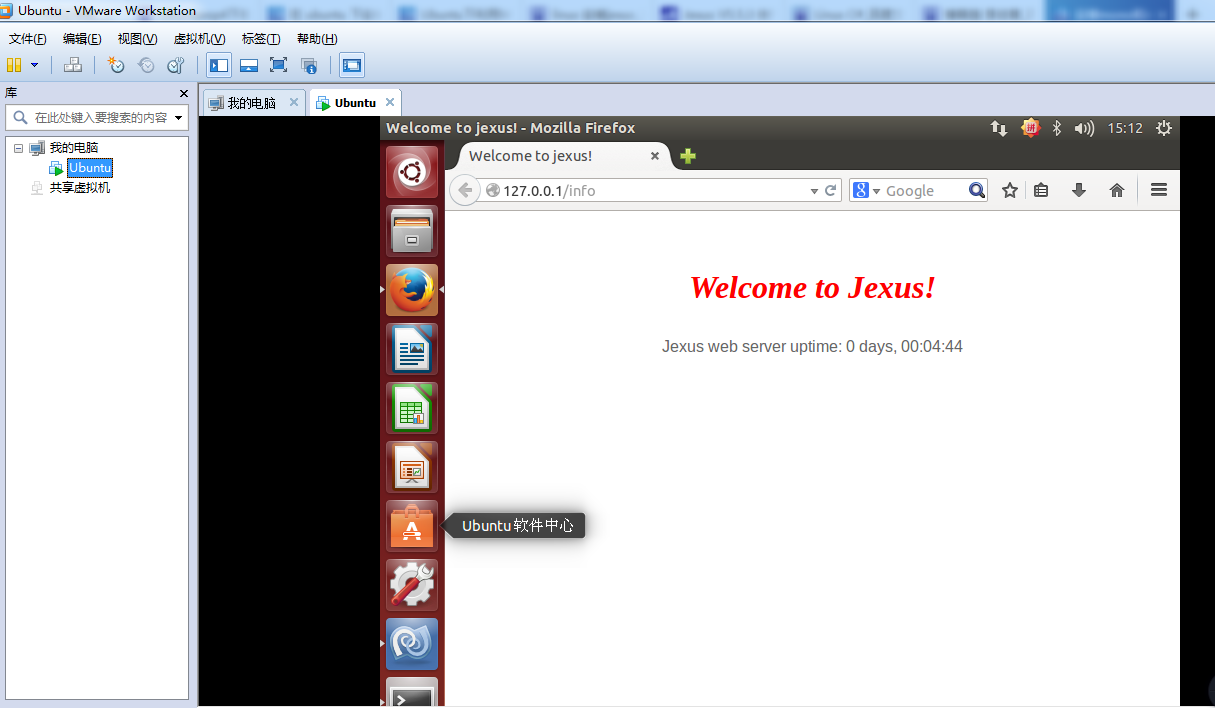Select Ubuntu in the library tree
The image size is (1215, 708).
(x=90, y=168)
